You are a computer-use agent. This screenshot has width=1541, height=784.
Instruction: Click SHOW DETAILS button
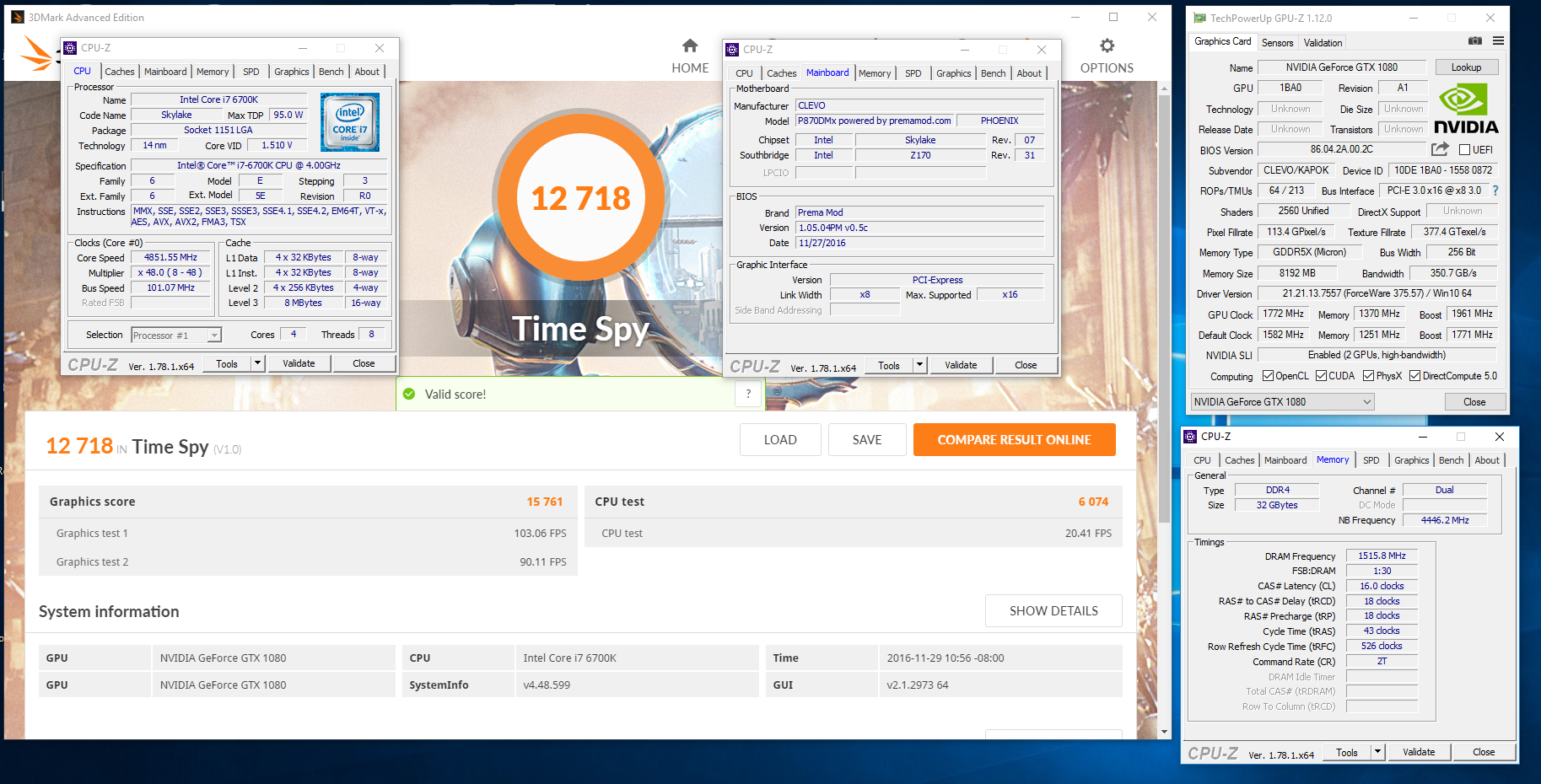click(x=1053, y=611)
